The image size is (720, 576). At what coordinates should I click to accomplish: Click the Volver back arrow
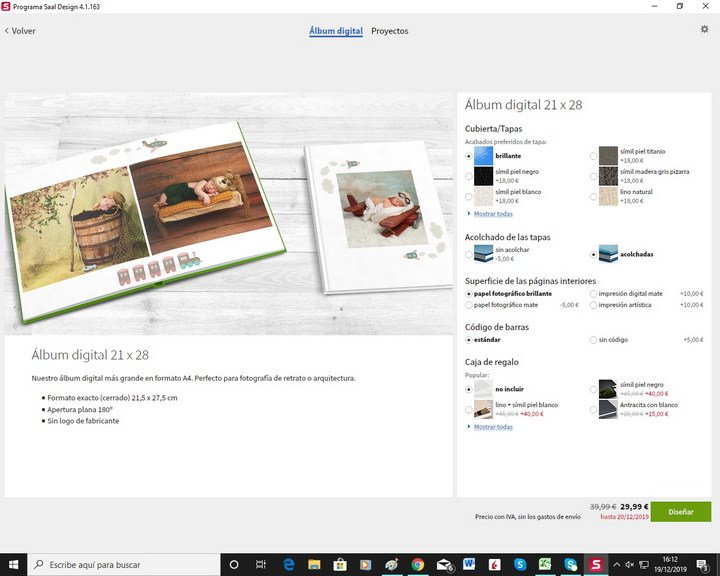[20, 31]
